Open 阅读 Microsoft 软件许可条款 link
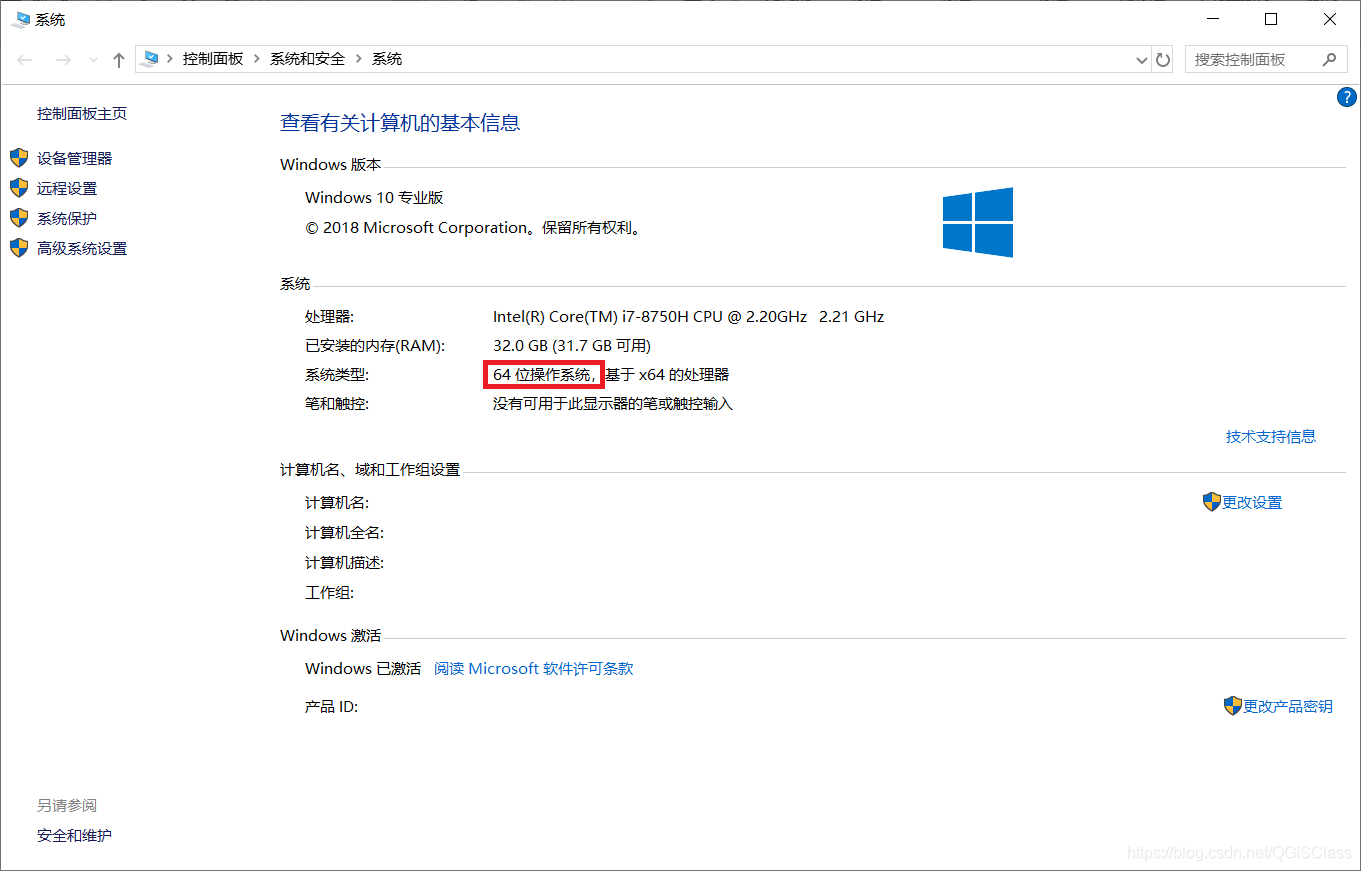 coord(534,668)
